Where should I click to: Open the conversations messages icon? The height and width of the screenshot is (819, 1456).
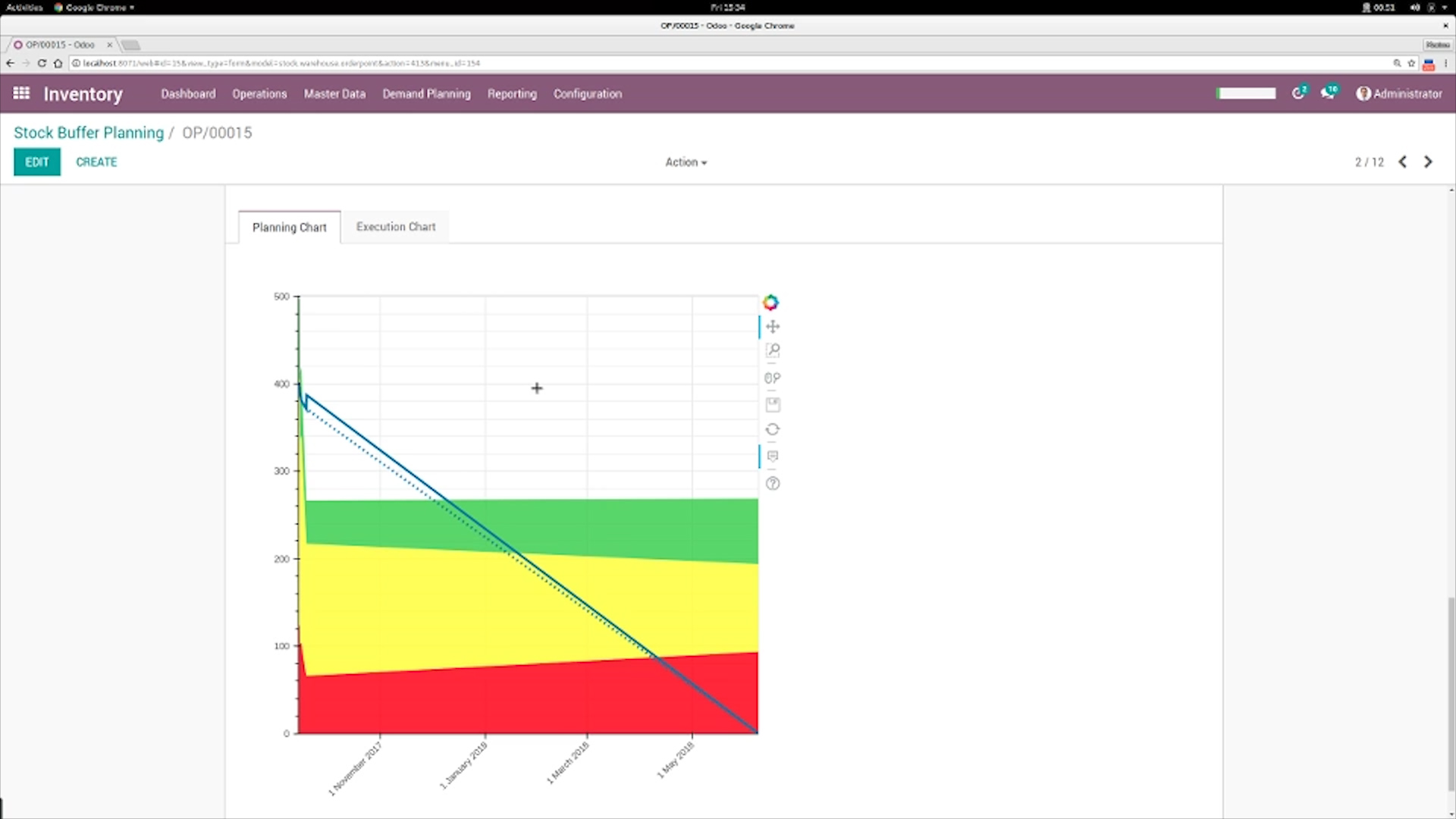pyautogui.click(x=1328, y=93)
